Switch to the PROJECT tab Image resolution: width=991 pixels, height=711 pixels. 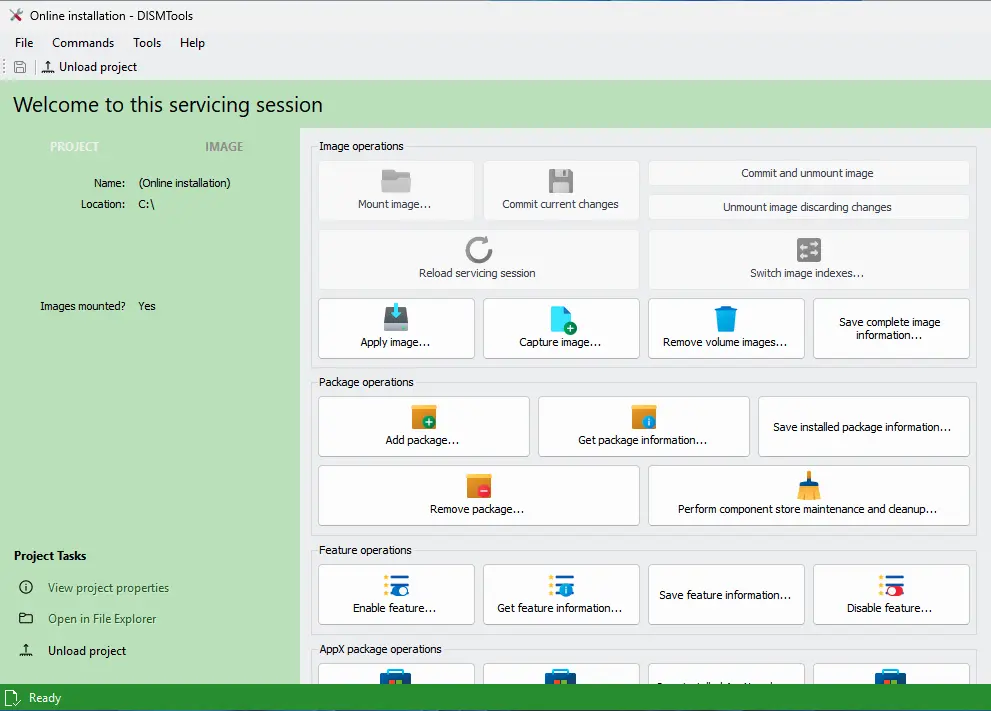75,147
